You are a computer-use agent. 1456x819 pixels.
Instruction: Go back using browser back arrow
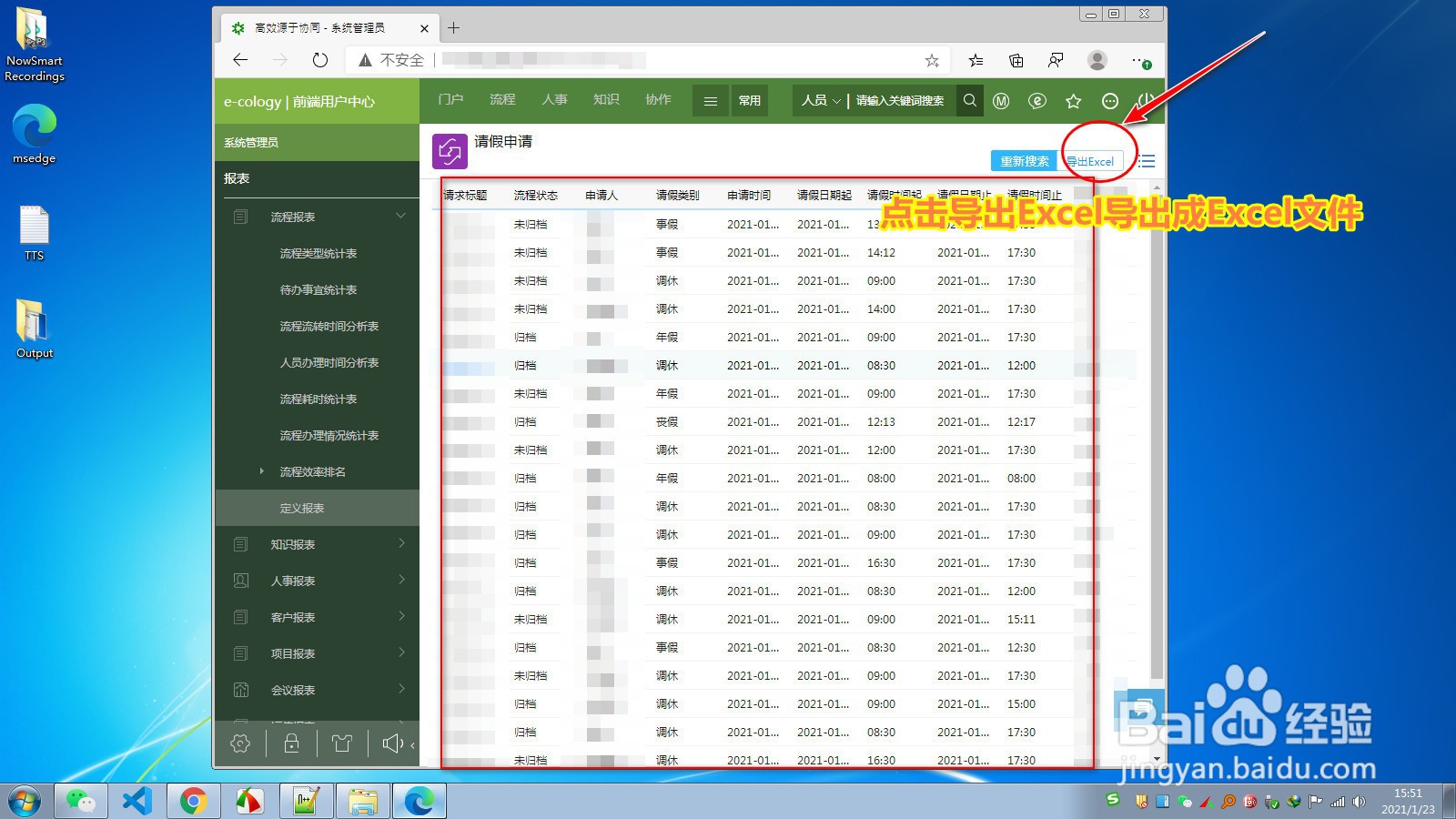[240, 60]
